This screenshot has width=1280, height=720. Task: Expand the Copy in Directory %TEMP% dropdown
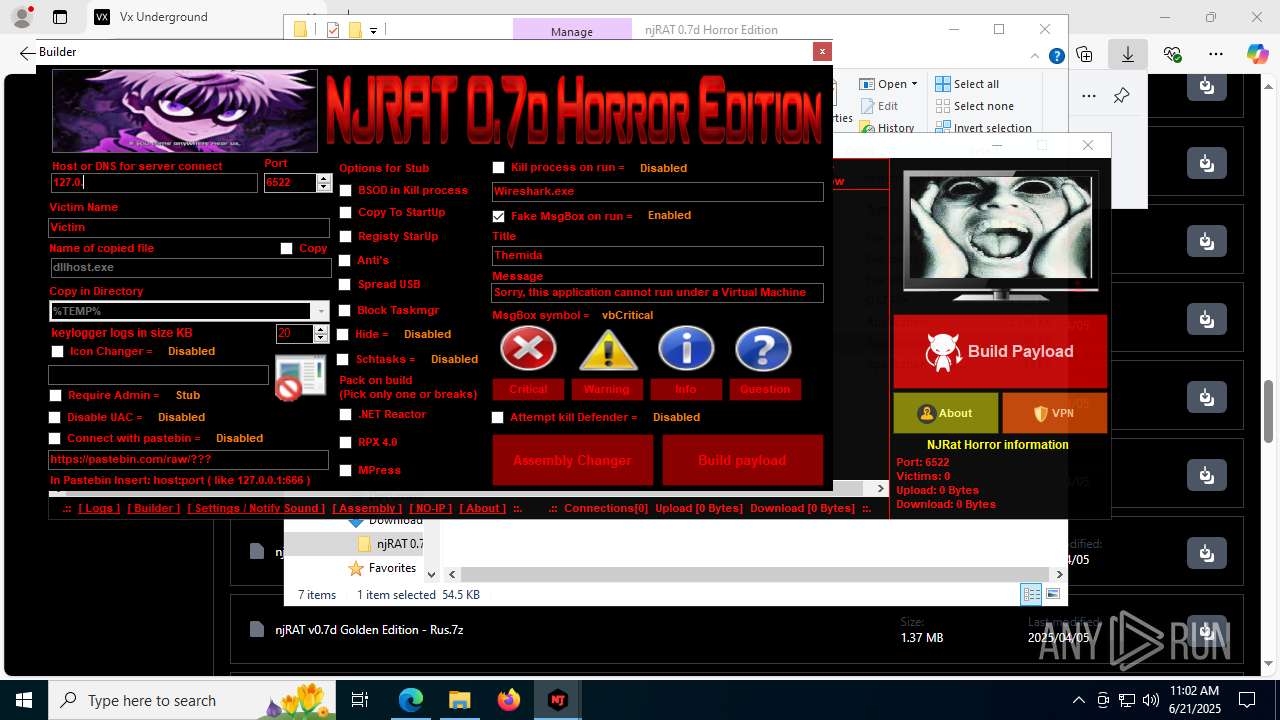click(321, 311)
